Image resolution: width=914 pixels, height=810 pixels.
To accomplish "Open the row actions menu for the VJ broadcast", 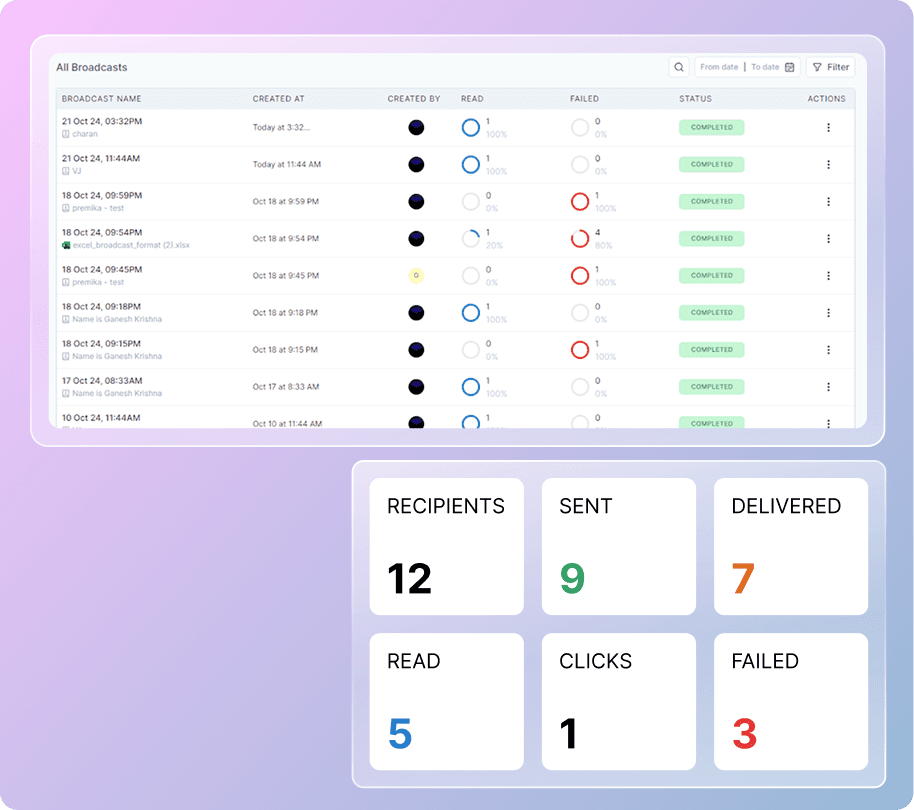I will click(x=827, y=164).
